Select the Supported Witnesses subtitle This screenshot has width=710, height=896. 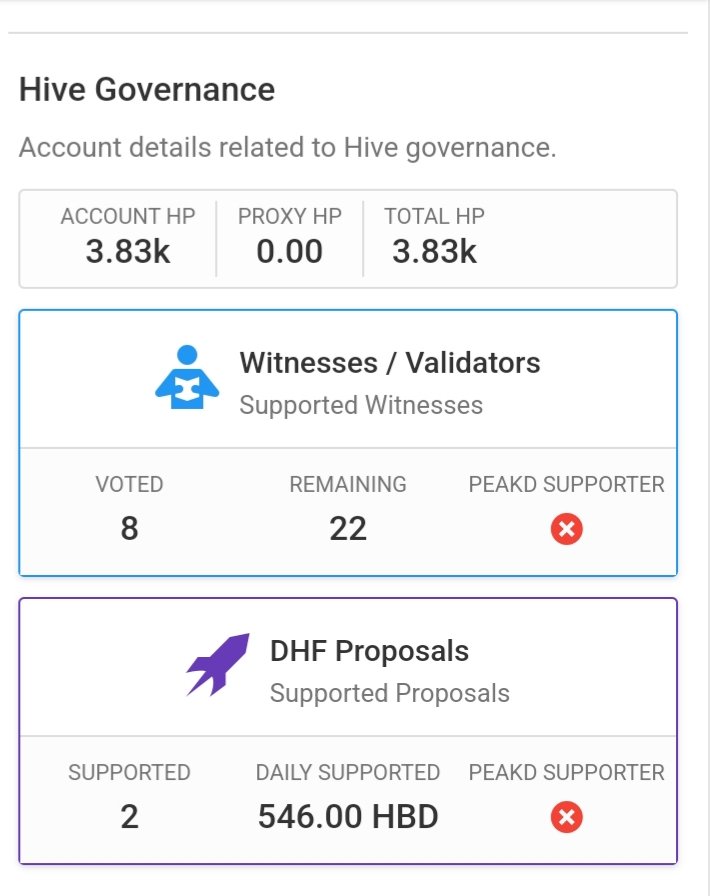tap(361, 405)
